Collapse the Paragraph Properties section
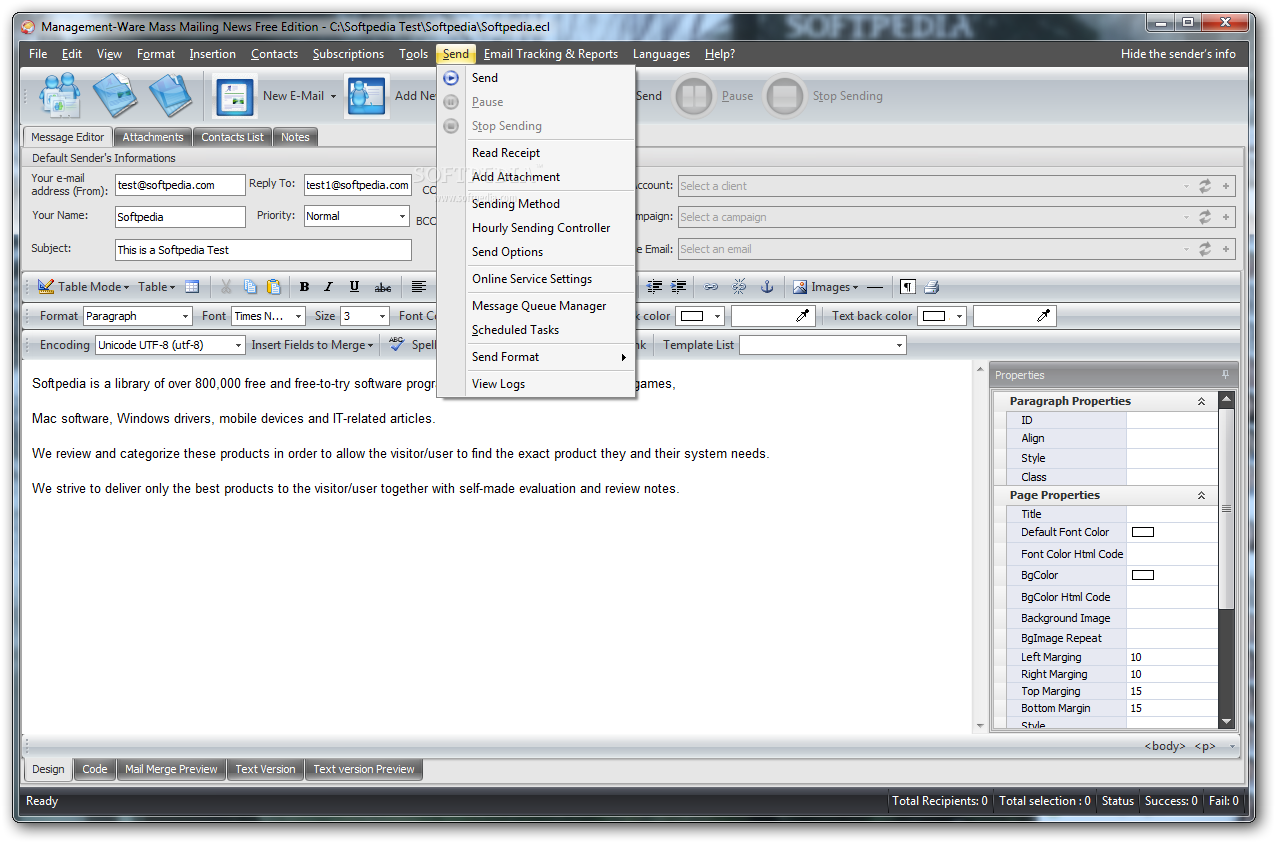Screen dimensions: 1276x843 pos(1201,401)
